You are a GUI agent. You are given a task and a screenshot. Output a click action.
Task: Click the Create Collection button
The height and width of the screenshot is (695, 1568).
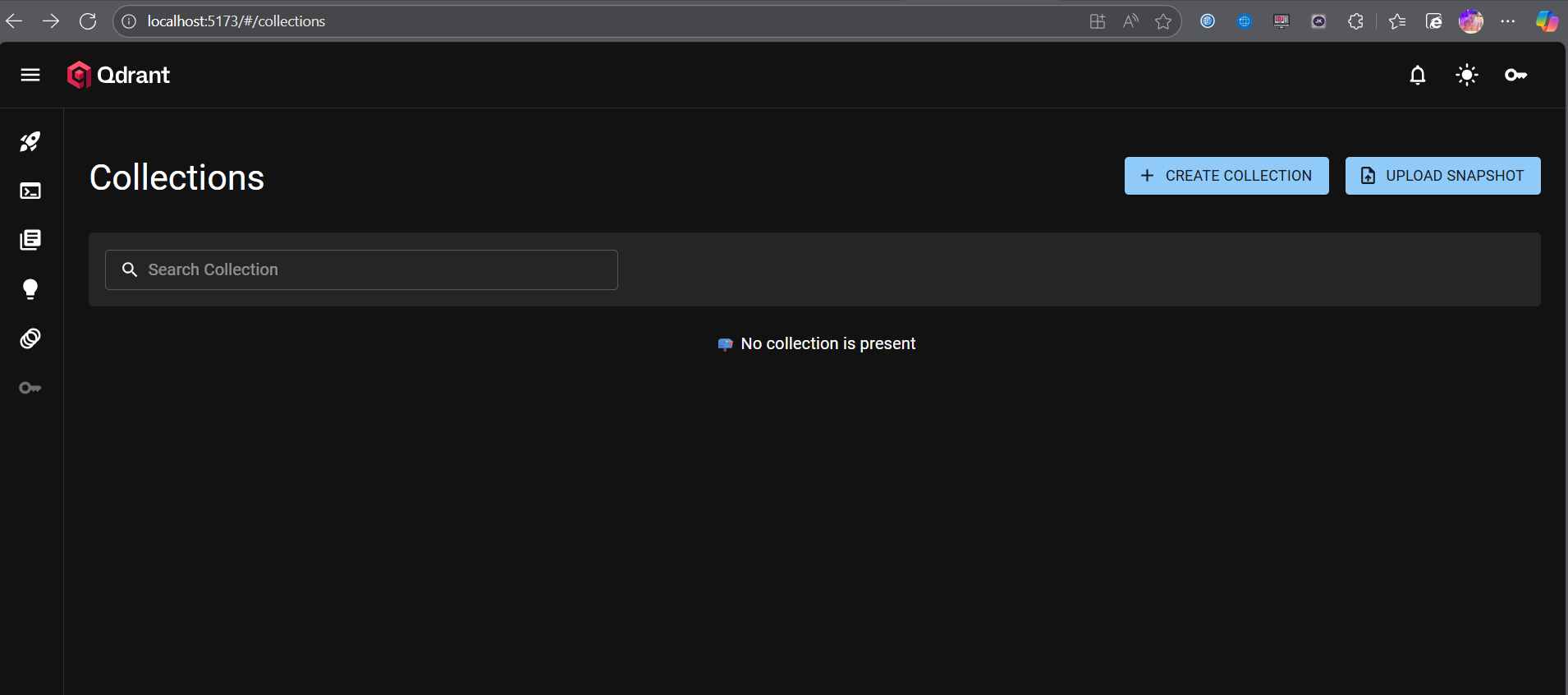(x=1226, y=176)
